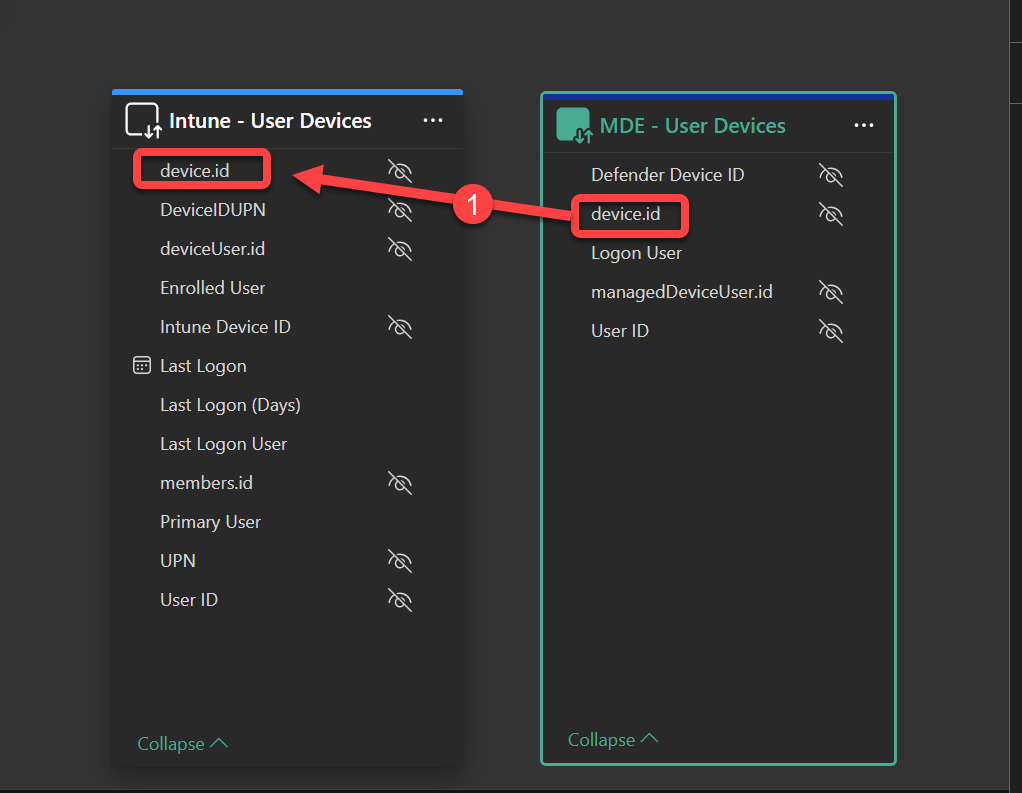
Task: Toggle visibility of members.id field
Action: pyautogui.click(x=400, y=483)
